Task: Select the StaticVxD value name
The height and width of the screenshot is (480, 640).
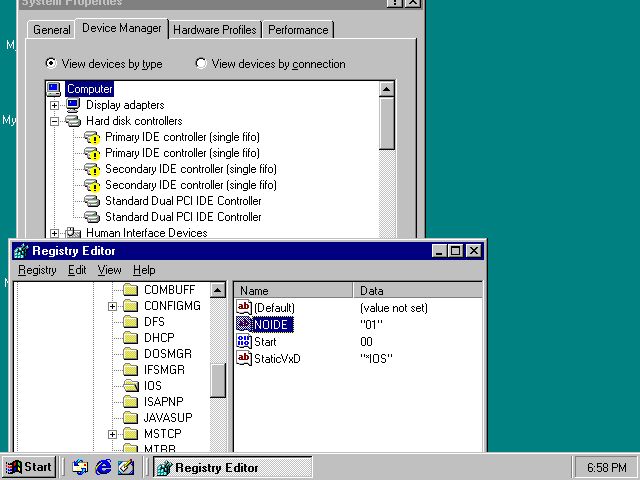Action: [277, 359]
